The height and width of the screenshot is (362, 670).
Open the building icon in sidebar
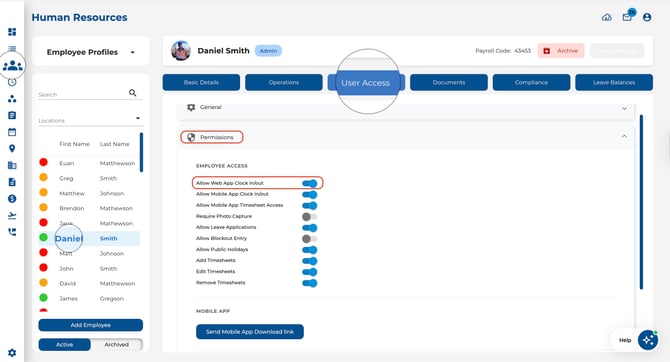[x=12, y=165]
